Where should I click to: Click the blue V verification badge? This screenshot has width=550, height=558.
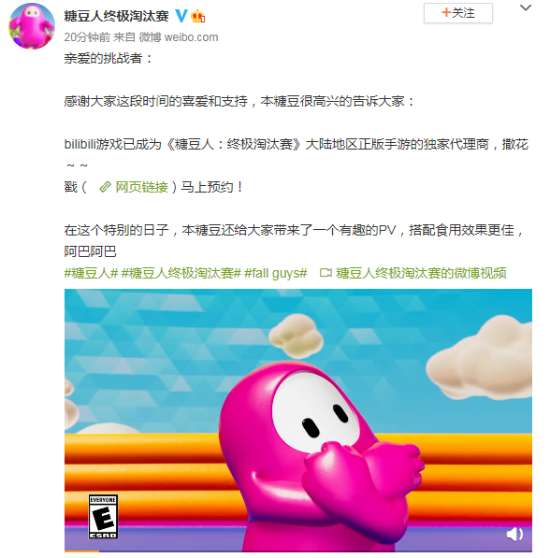click(181, 16)
